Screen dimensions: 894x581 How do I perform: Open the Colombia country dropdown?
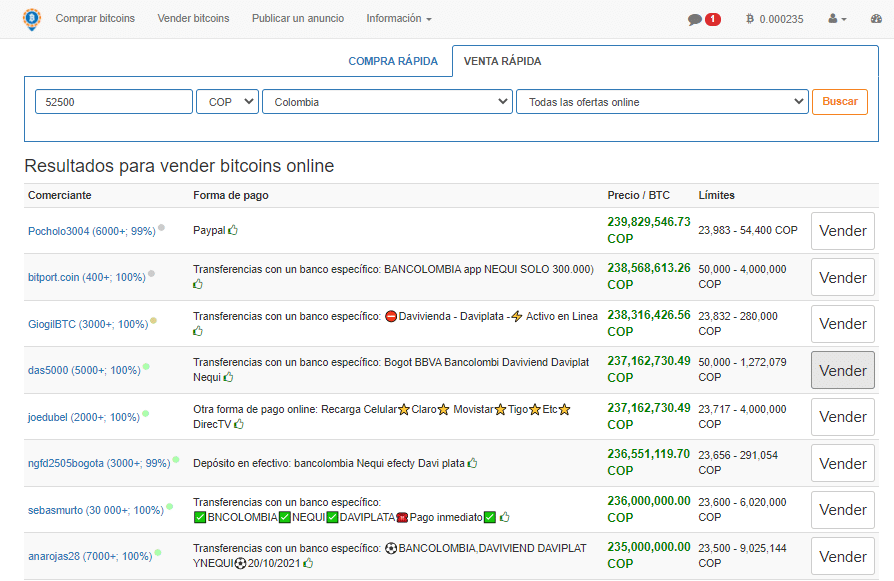click(387, 101)
